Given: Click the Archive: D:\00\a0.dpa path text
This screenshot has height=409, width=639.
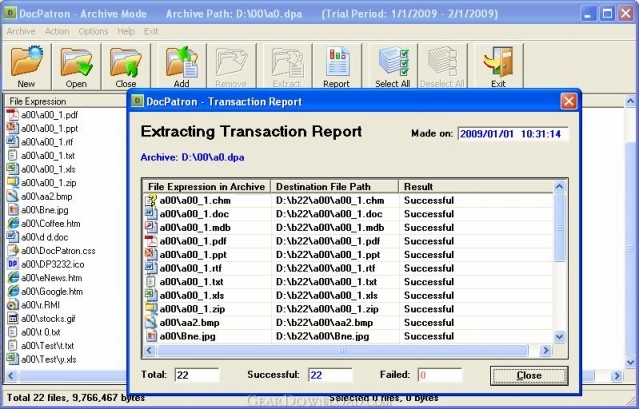Looking at the screenshot, I should pos(192,157).
